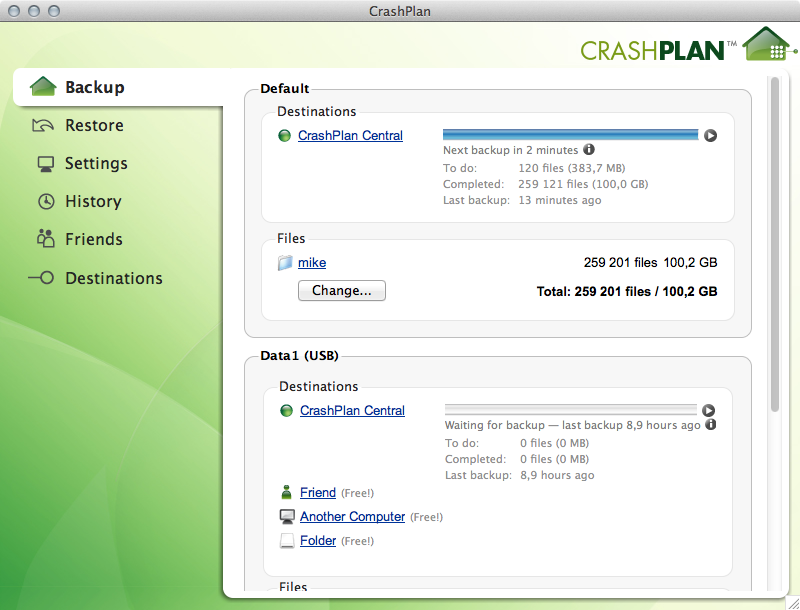Click the window resize grip corner

tap(793, 603)
